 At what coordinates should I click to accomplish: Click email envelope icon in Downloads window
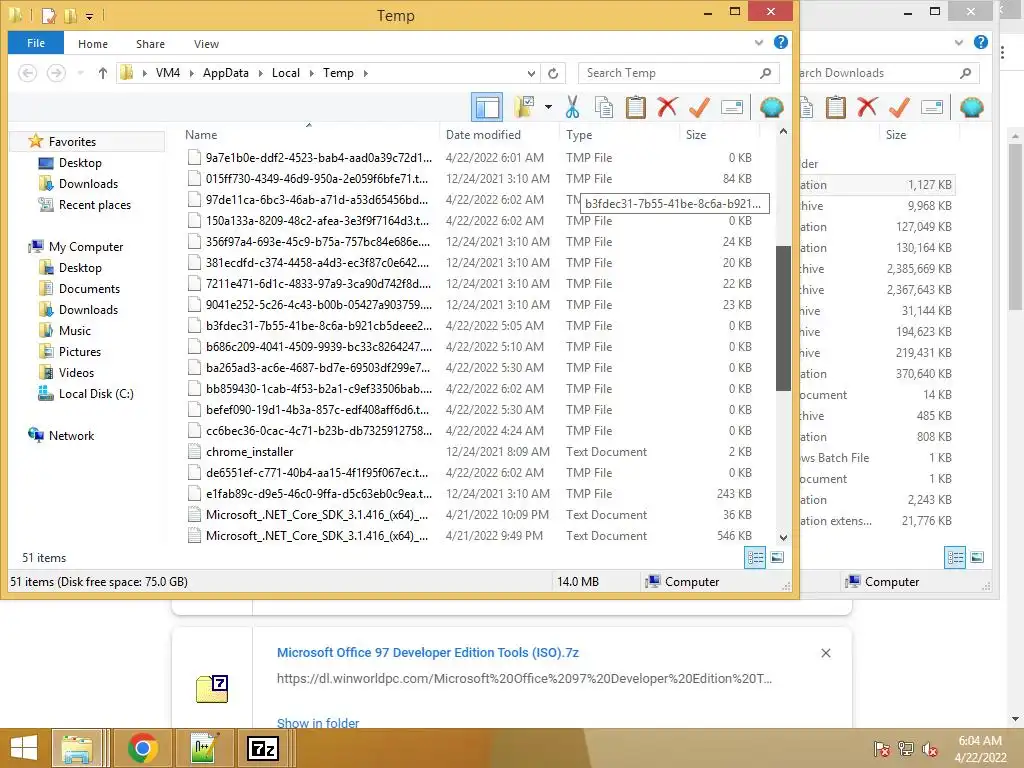pos(931,107)
